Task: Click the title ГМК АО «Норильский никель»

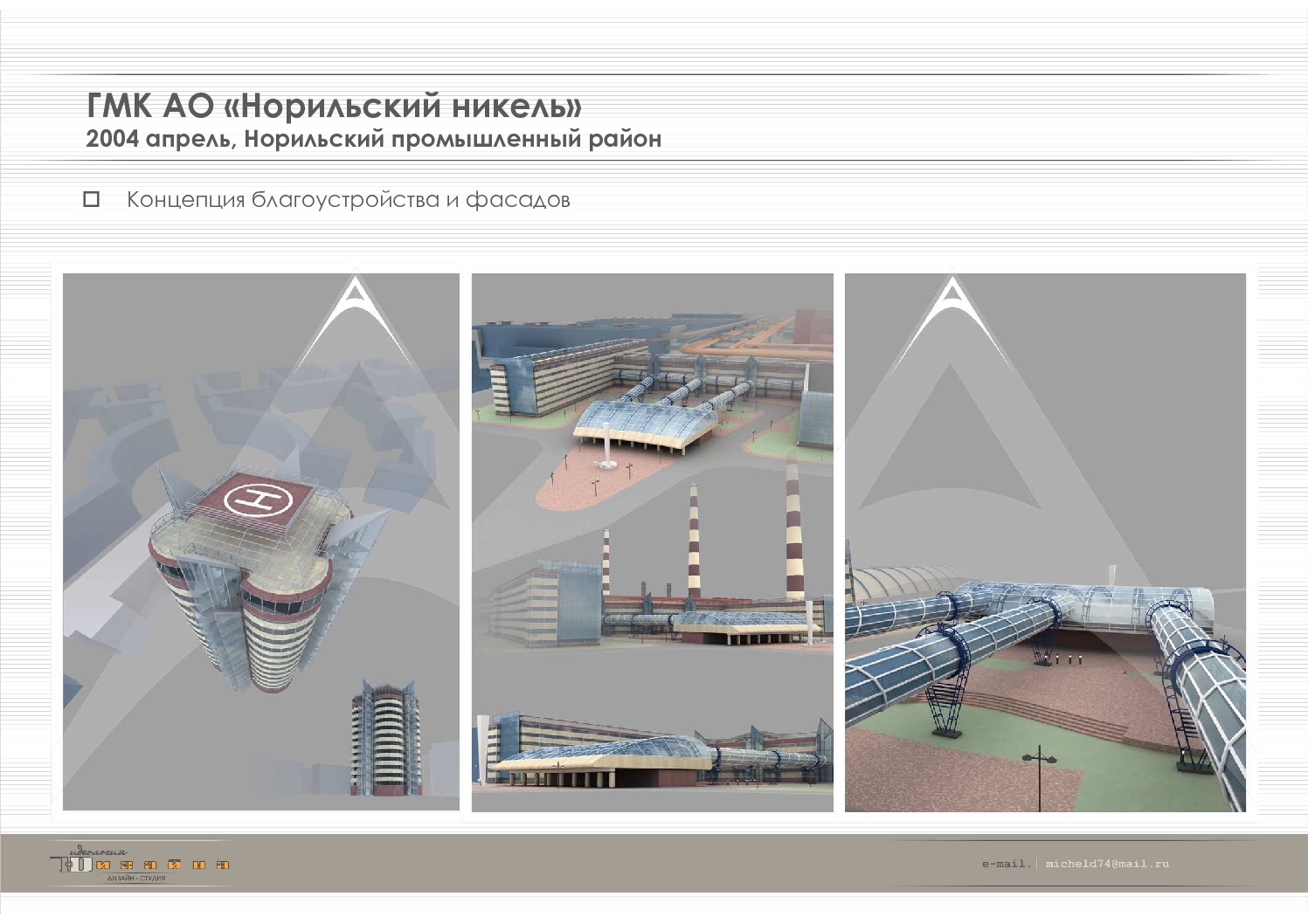Action: tap(335, 106)
